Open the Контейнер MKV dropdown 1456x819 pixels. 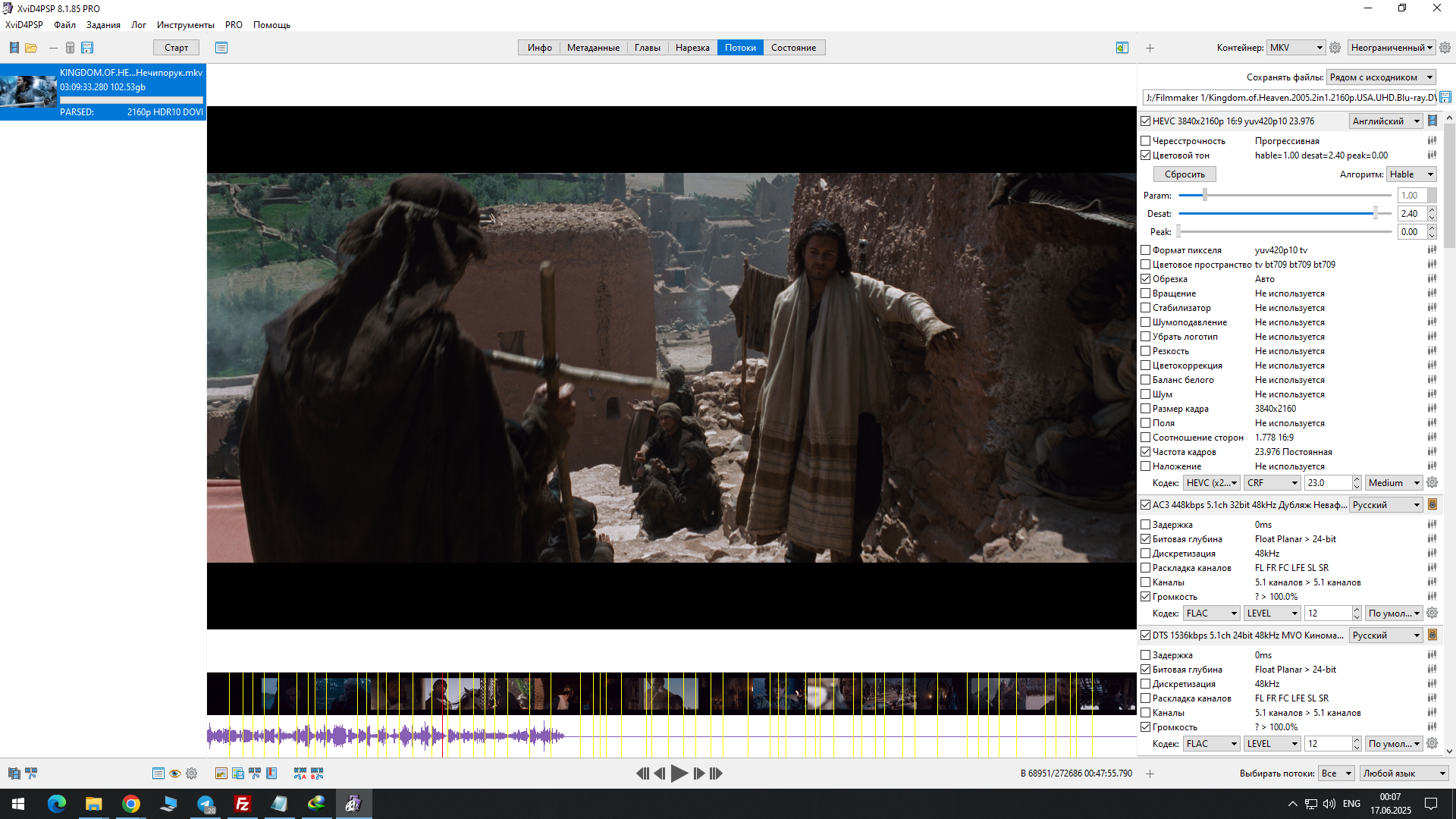click(x=1296, y=48)
